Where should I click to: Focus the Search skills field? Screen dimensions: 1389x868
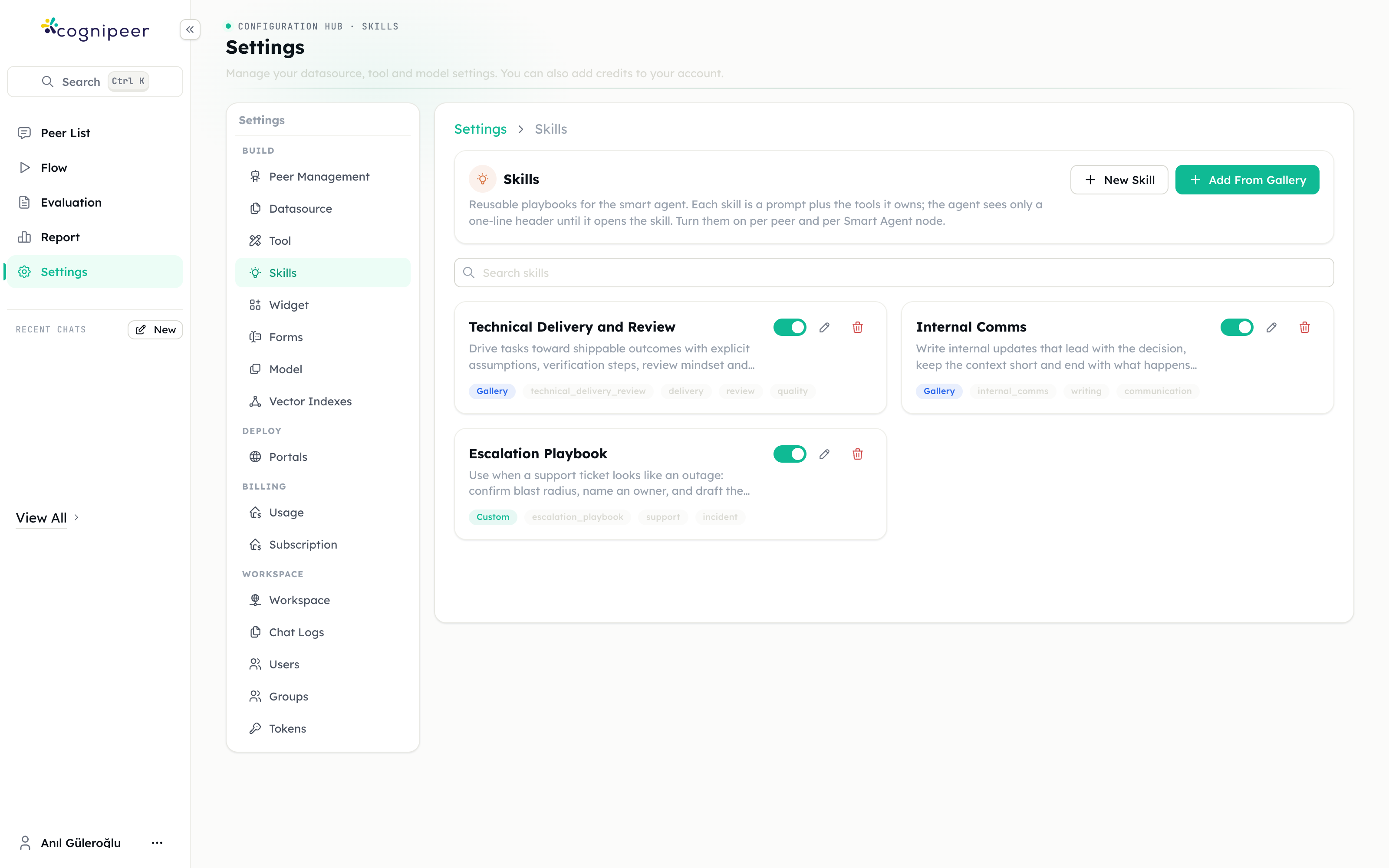[x=894, y=273]
